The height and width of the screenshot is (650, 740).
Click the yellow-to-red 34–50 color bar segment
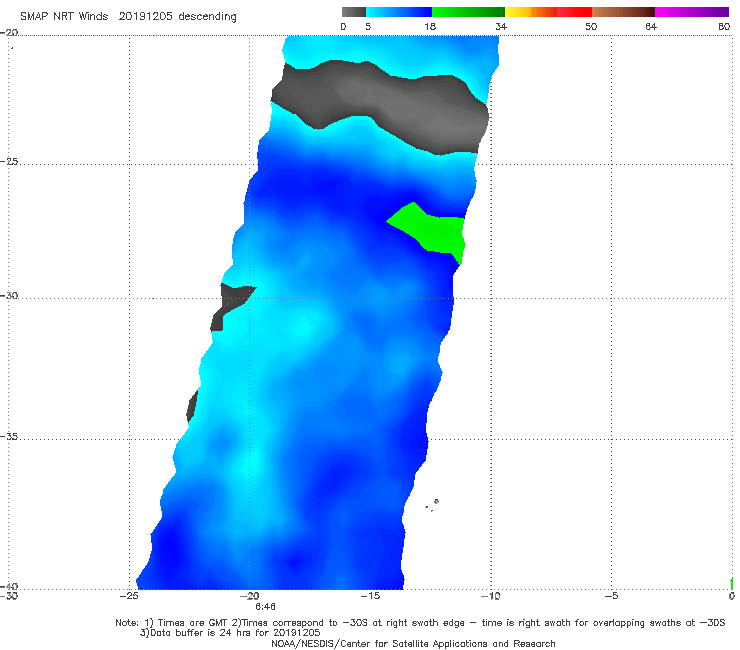click(x=548, y=12)
